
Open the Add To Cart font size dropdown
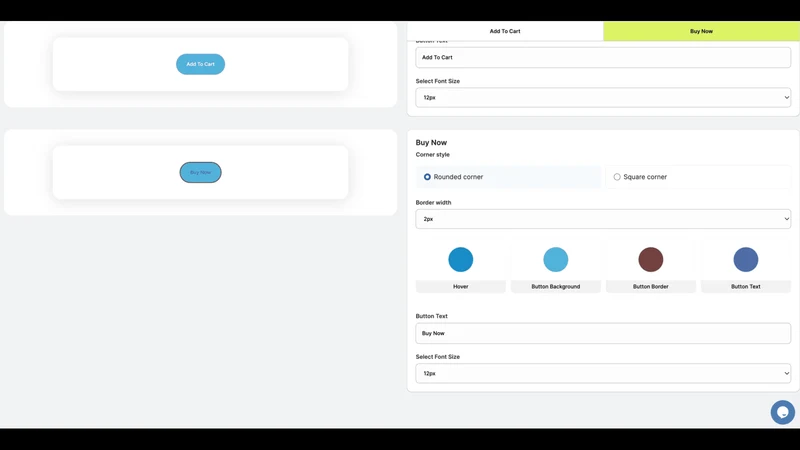[x=603, y=97]
